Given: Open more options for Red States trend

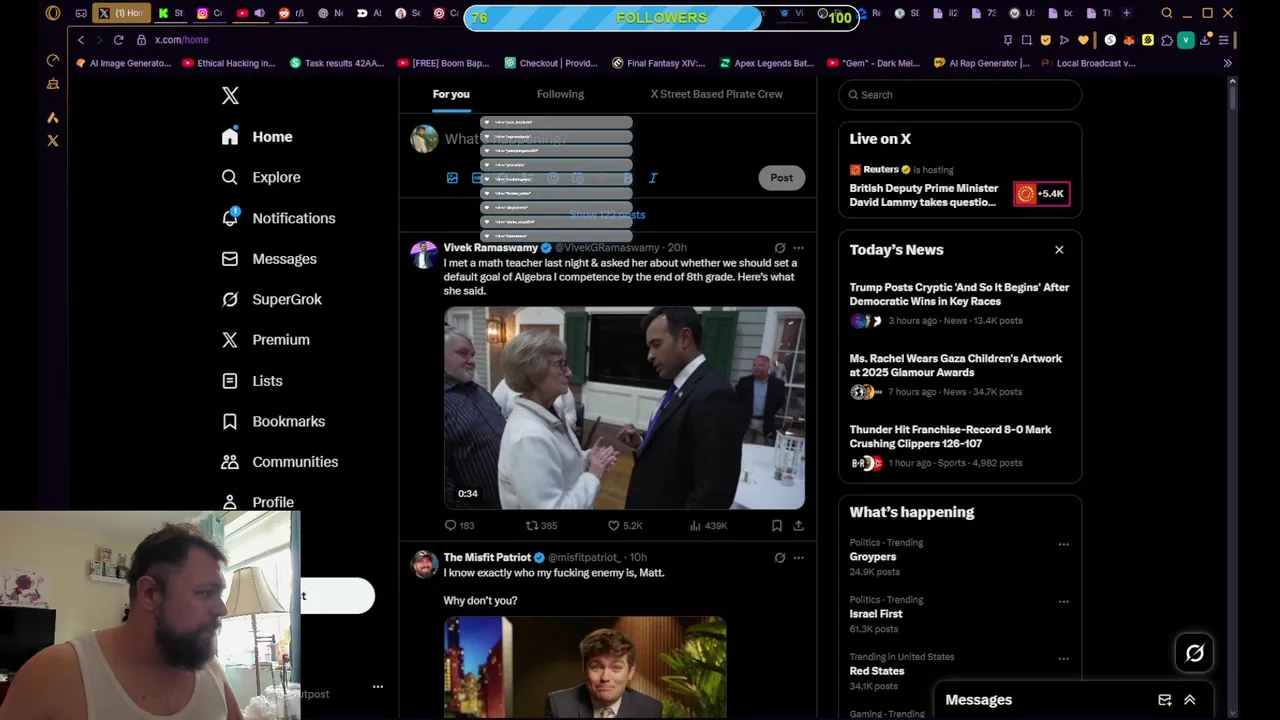Looking at the screenshot, I should coord(1063,659).
